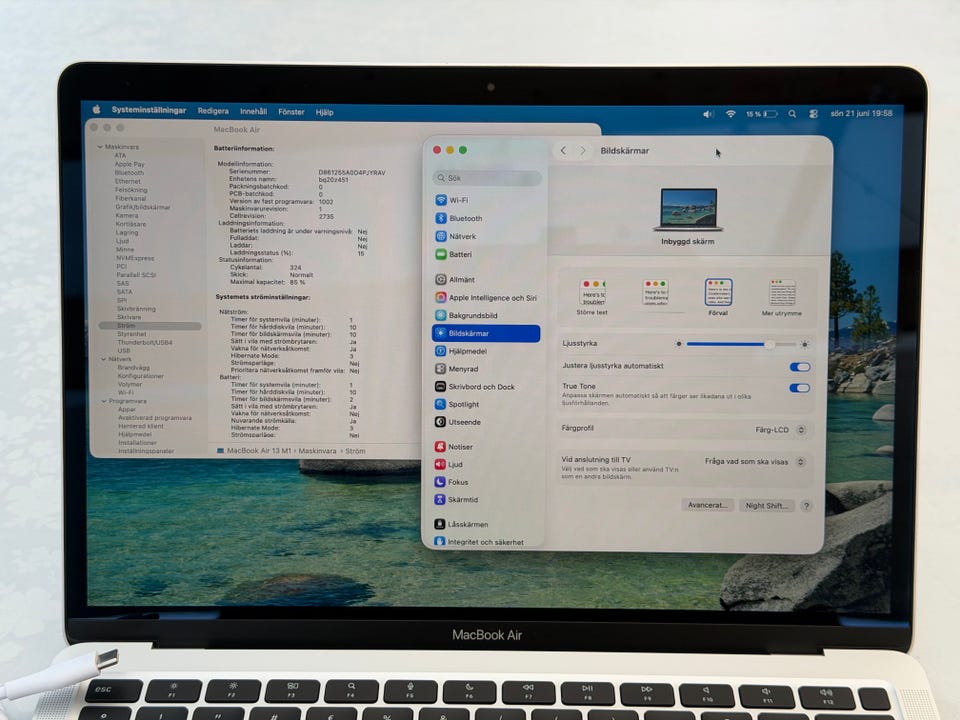Open the Spotlight icon in sidebar
Viewport: 960px width, 720px height.
click(x=440, y=404)
